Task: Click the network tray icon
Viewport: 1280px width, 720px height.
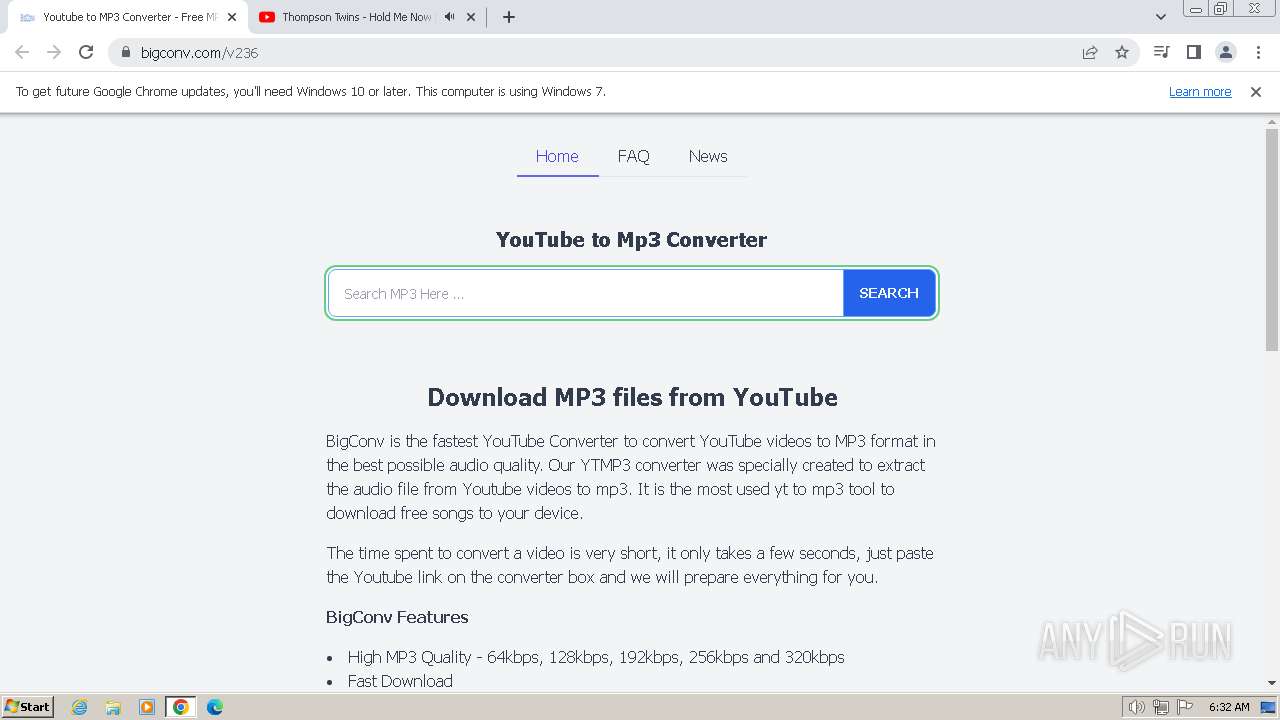Action: coord(1161,707)
